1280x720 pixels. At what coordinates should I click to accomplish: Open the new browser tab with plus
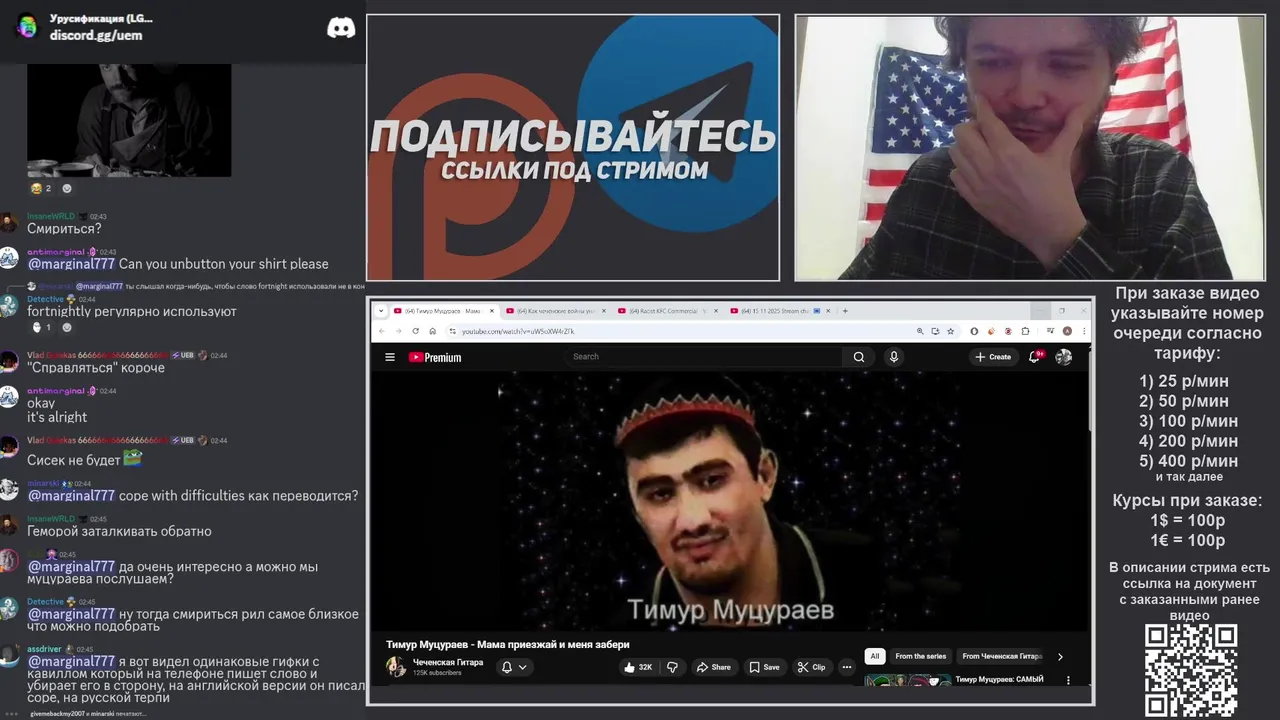pyautogui.click(x=845, y=311)
